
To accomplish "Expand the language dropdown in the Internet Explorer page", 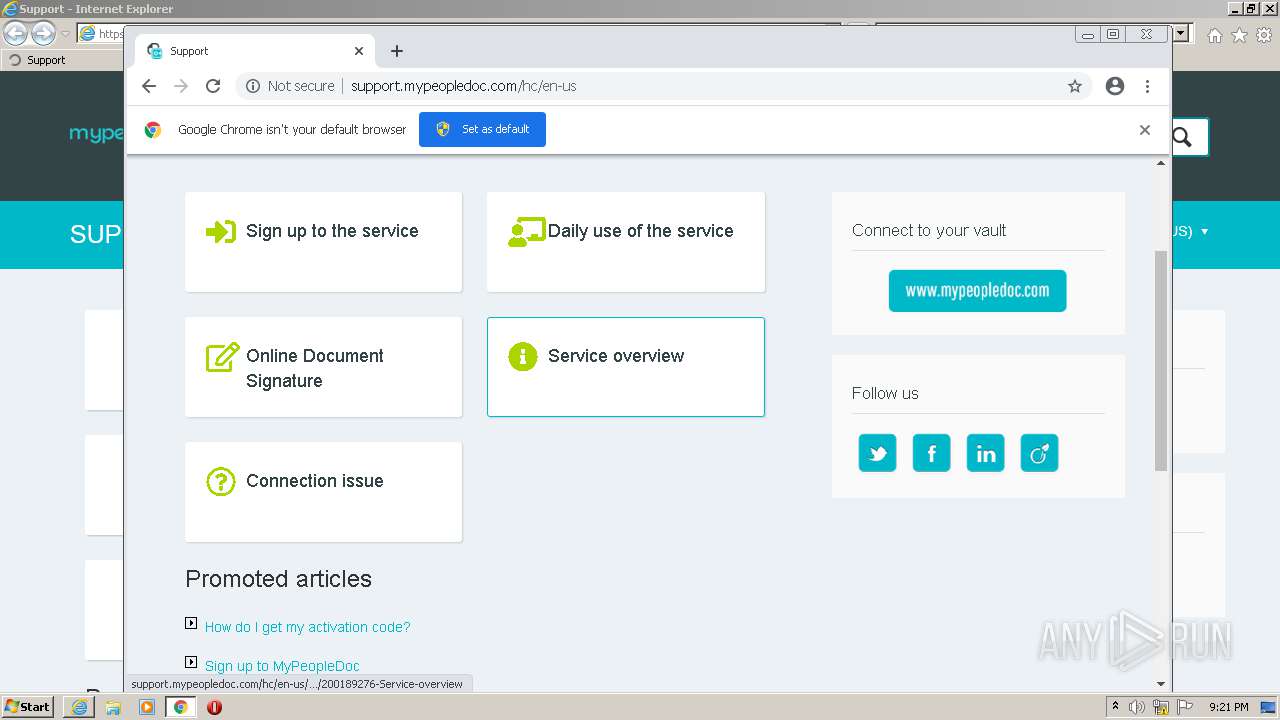I will 1204,231.
